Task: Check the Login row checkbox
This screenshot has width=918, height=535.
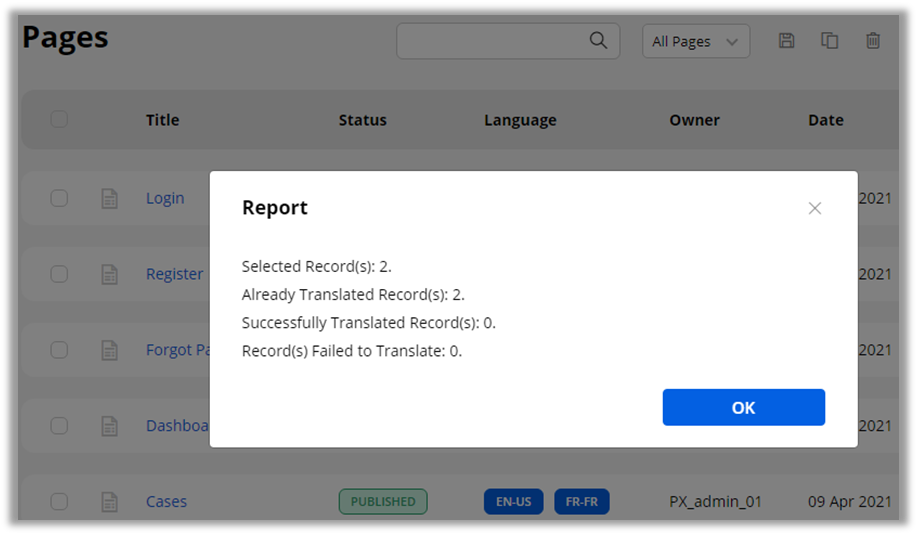Action: pos(59,198)
